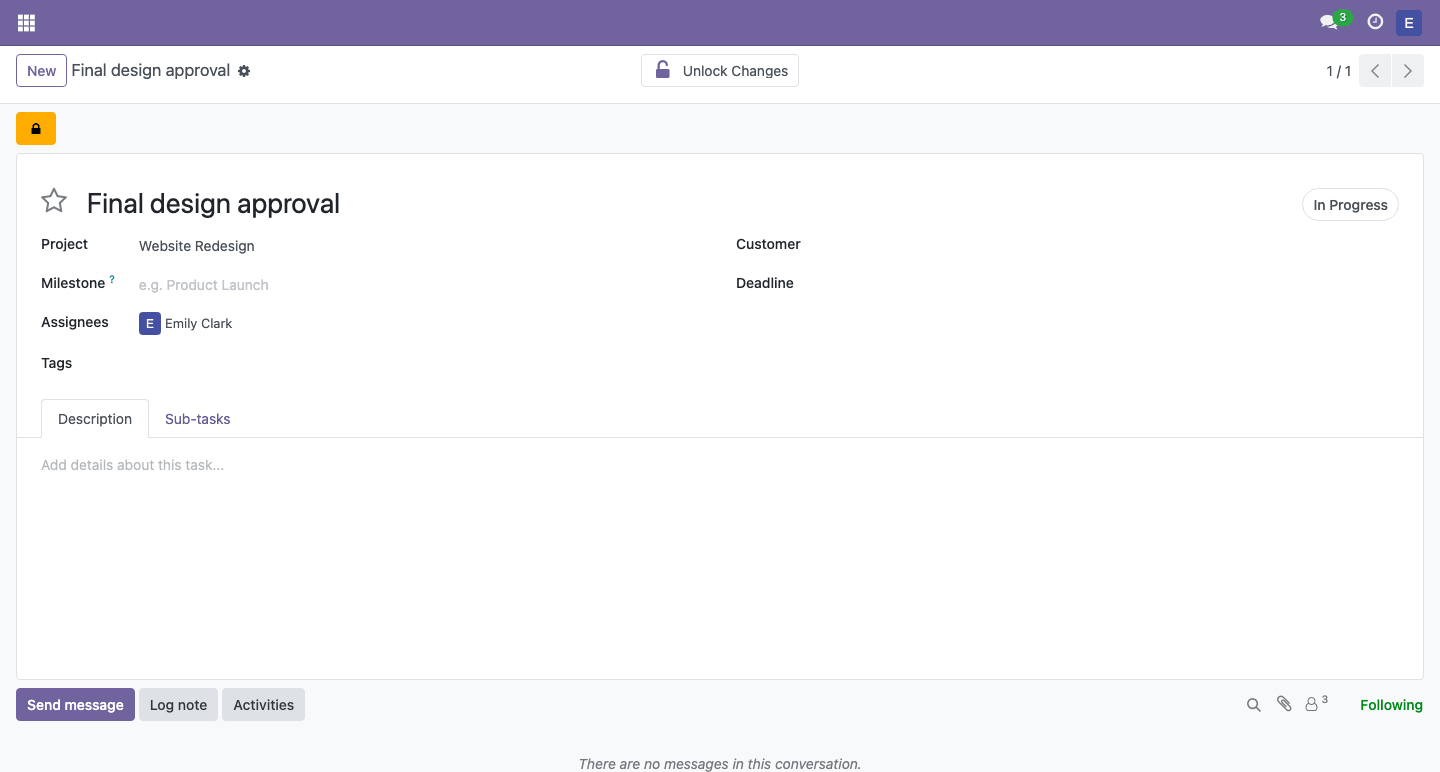Open the user avatar menu
1440x772 pixels.
(1408, 22)
